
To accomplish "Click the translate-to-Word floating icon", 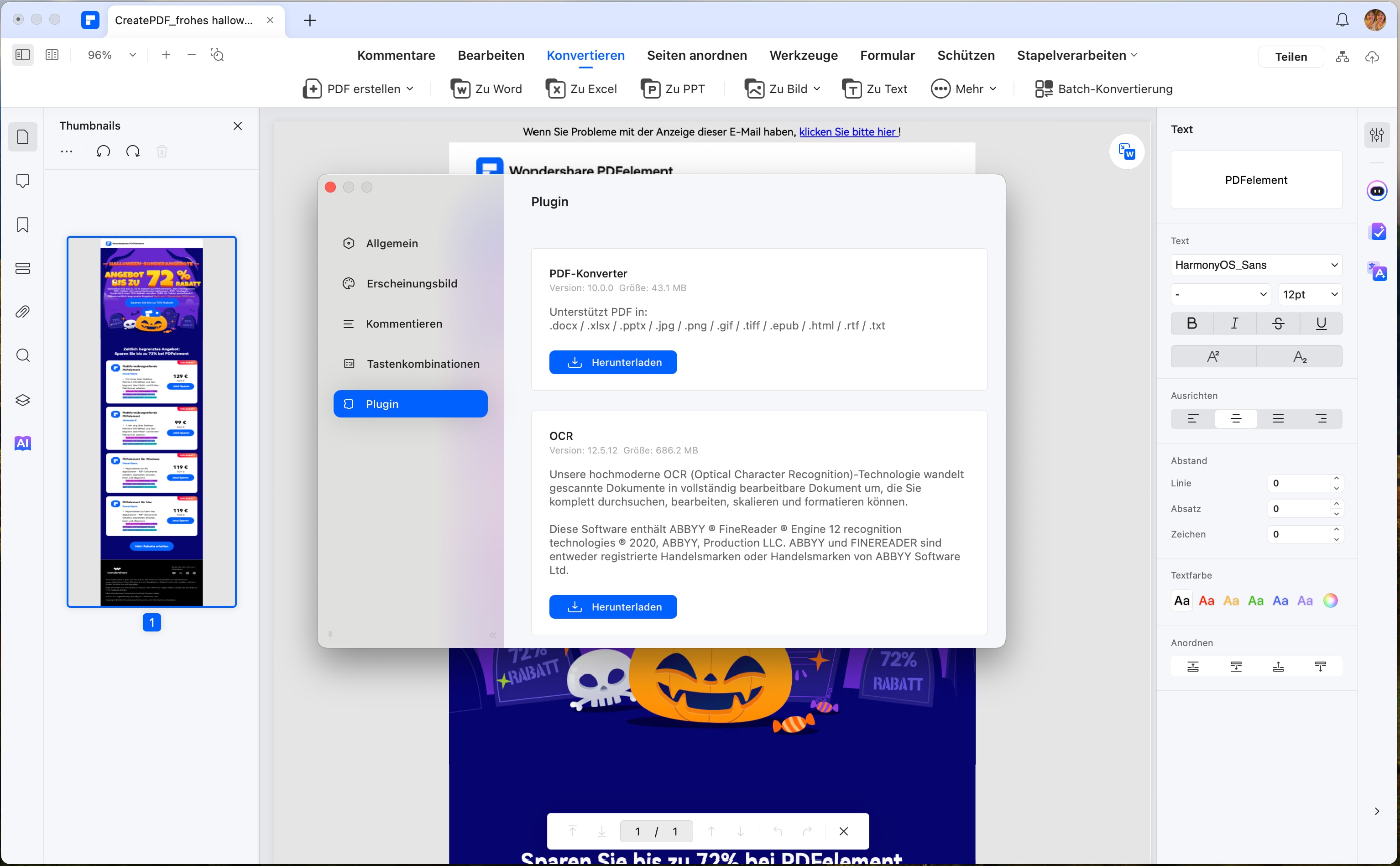I will tap(1127, 152).
